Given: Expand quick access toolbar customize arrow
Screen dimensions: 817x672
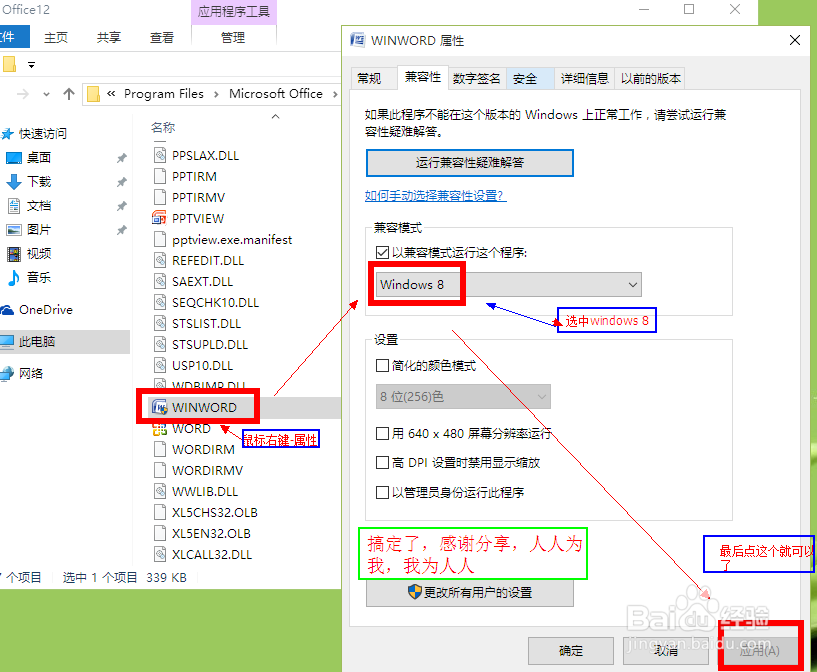Looking at the screenshot, I should (x=32, y=65).
